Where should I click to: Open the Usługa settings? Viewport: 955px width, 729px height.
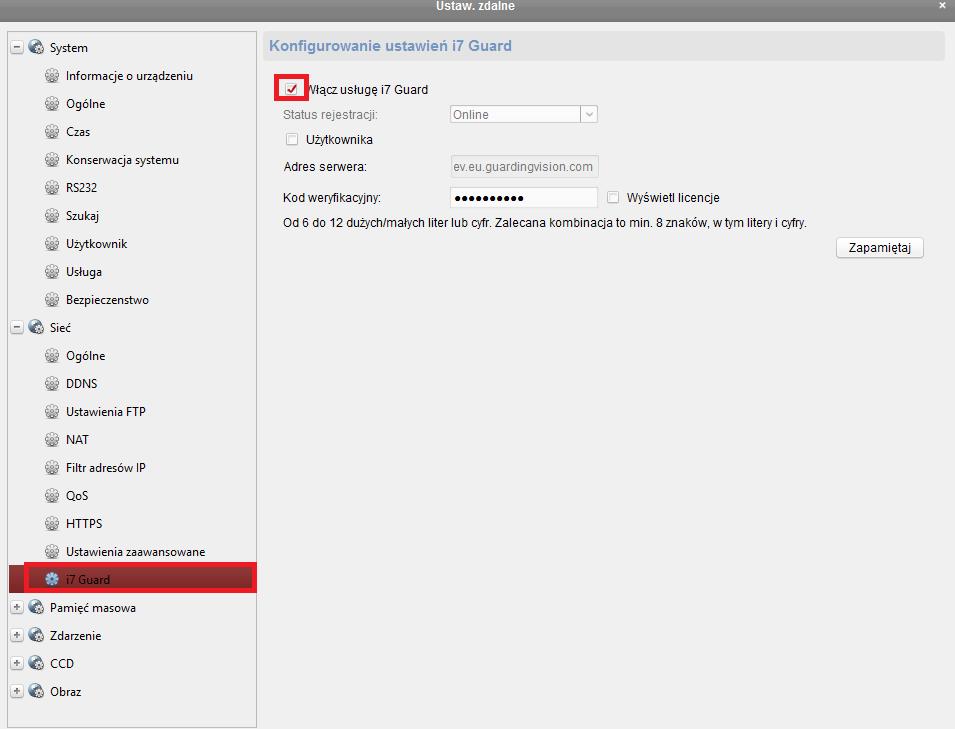click(84, 272)
